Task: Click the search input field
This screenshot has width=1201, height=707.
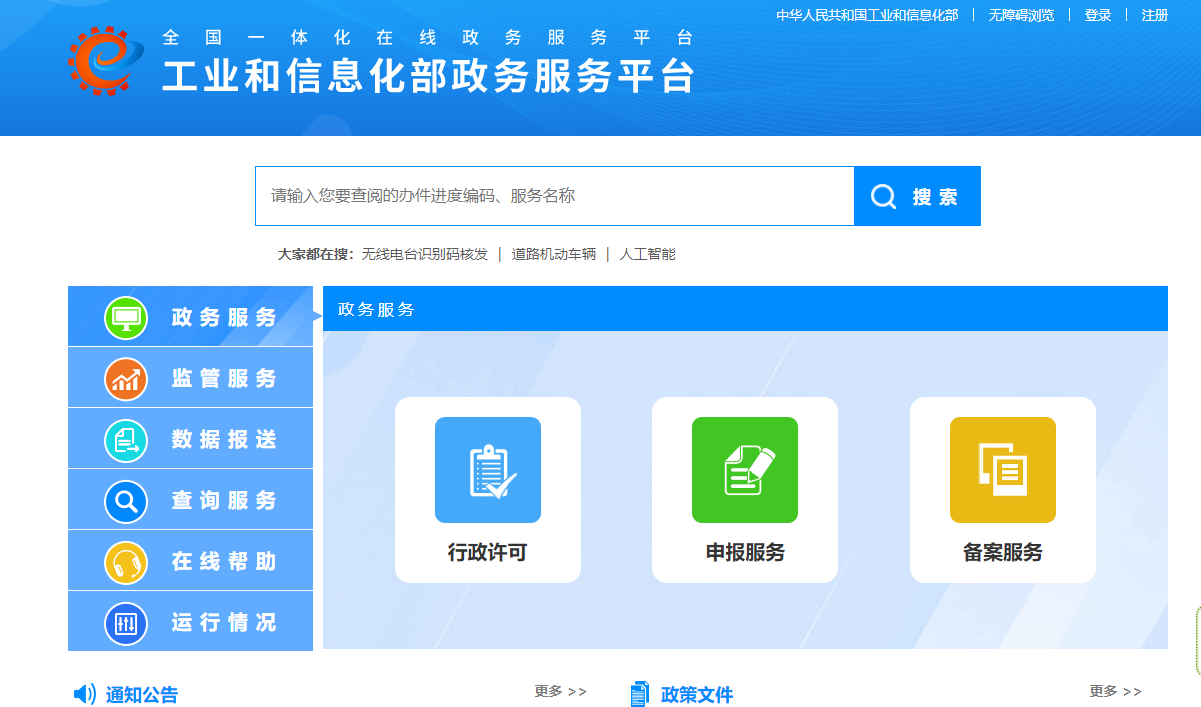Action: (550, 195)
